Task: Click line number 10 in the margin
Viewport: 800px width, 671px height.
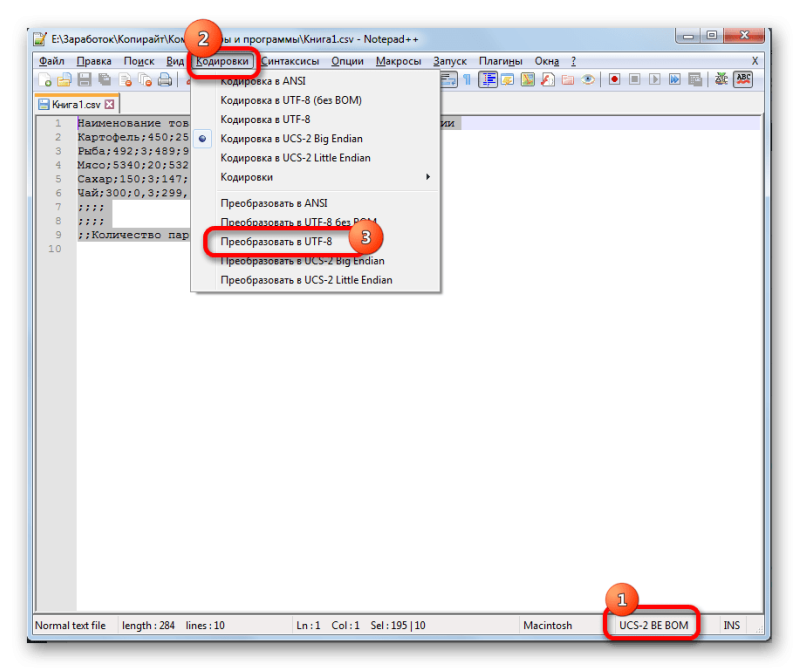Action: click(55, 249)
